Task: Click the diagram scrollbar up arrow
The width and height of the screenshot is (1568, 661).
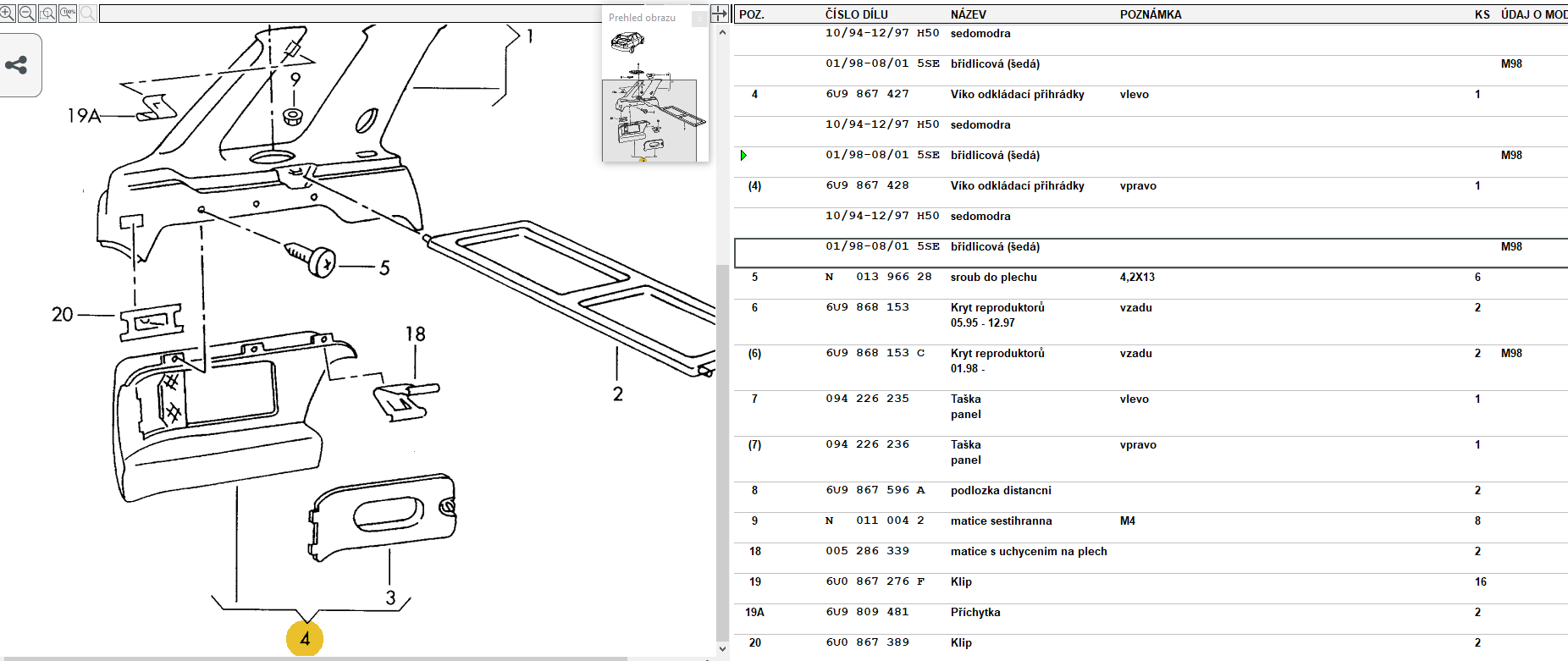Action: [722, 32]
